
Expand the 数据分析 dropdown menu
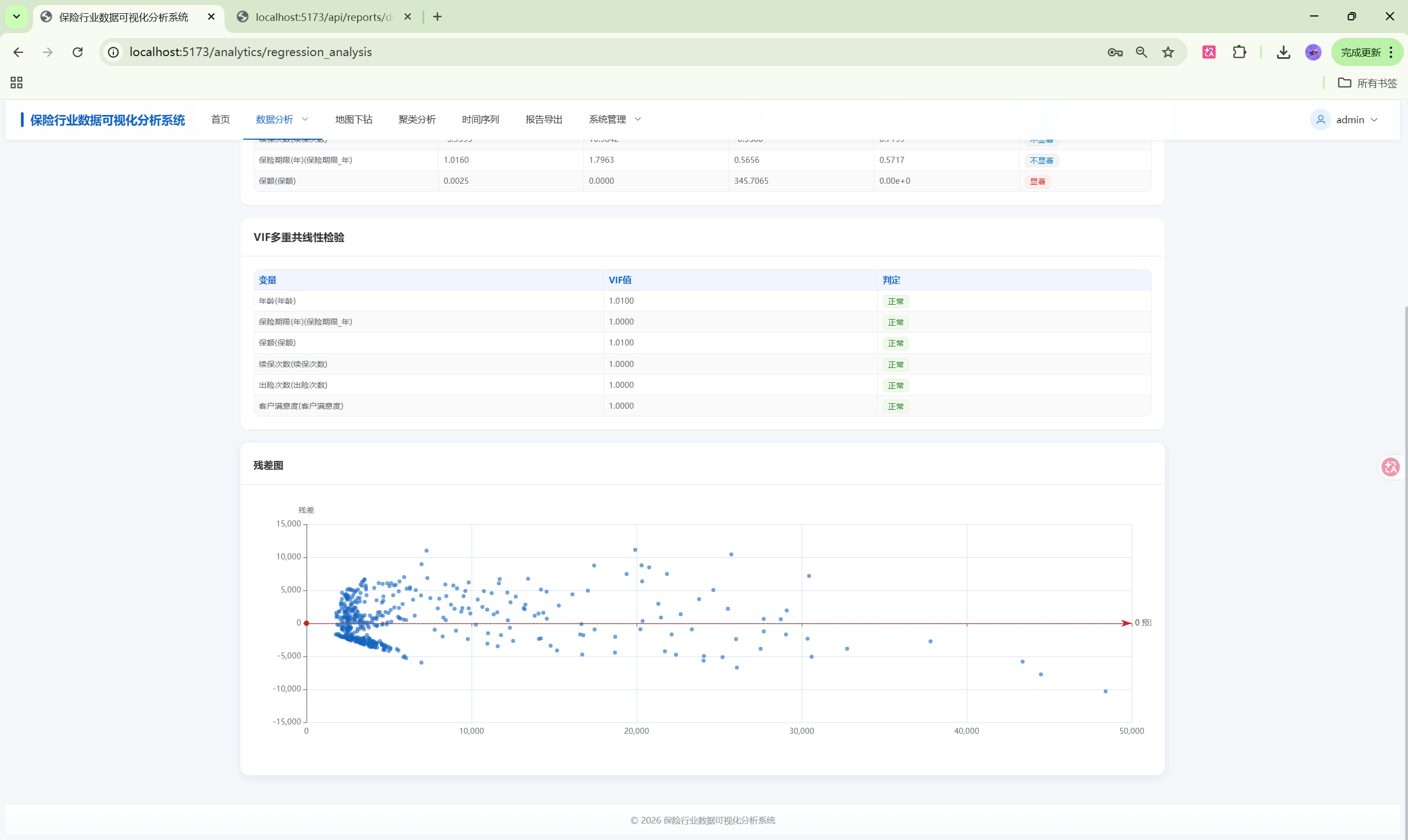click(281, 119)
